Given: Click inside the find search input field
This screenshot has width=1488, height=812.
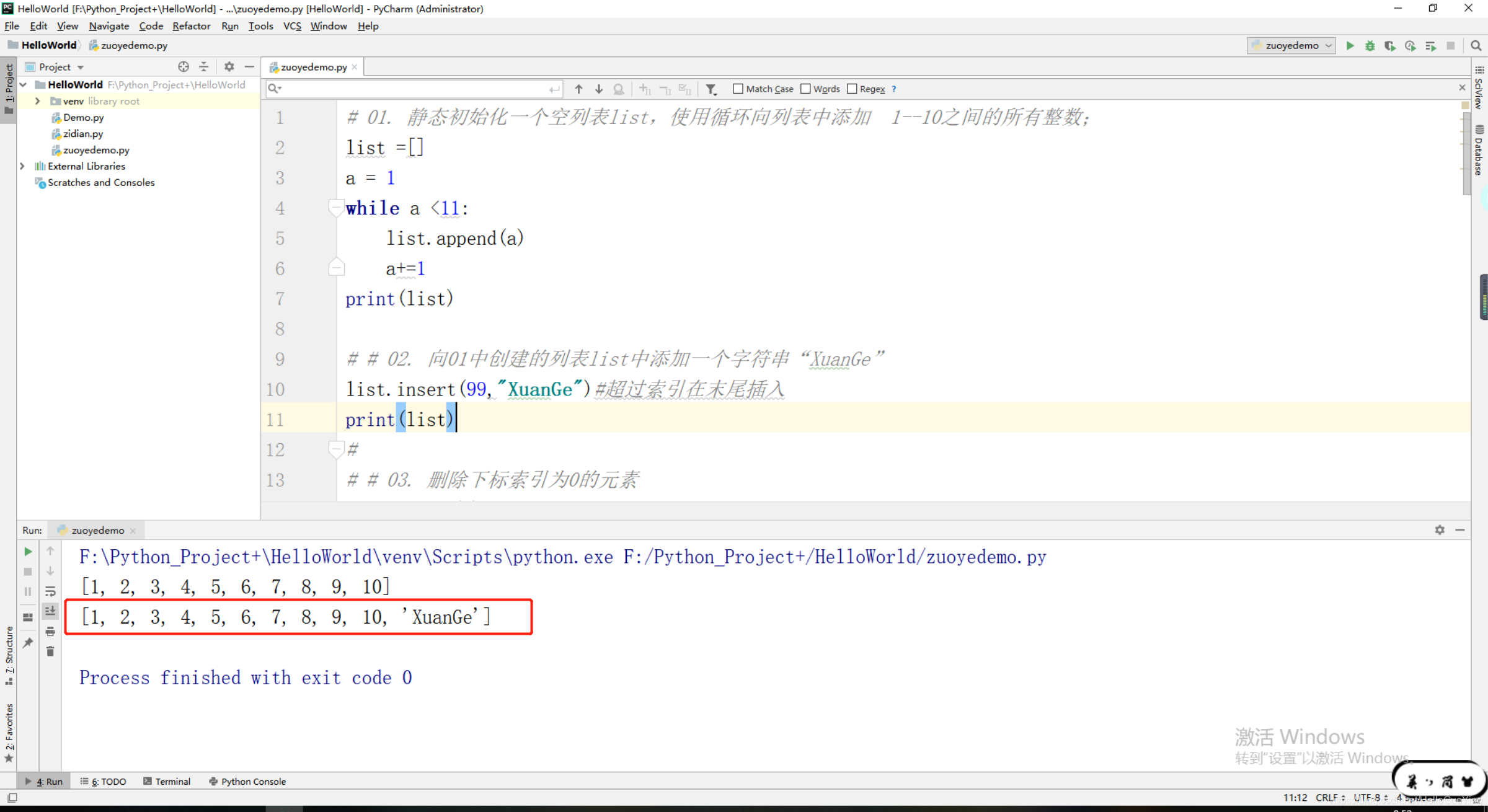Looking at the screenshot, I should pyautogui.click(x=409, y=89).
